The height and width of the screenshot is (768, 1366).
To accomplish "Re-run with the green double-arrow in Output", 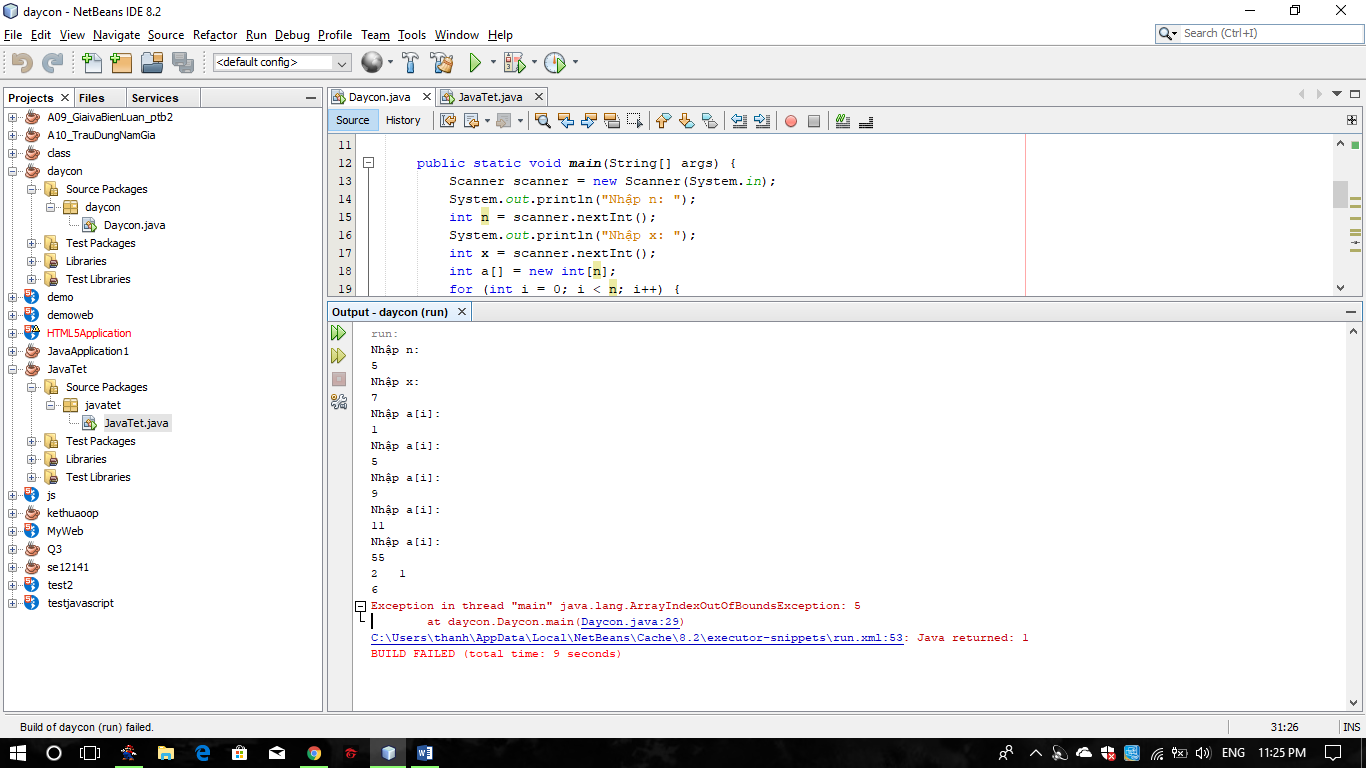I will click(x=339, y=333).
